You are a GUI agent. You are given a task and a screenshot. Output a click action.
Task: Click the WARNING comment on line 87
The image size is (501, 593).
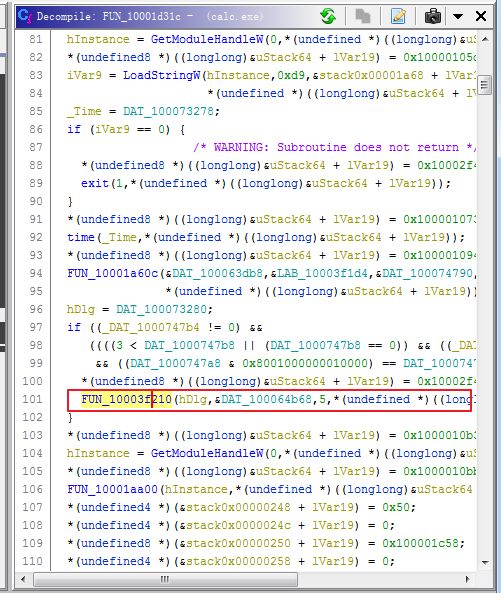click(x=334, y=147)
